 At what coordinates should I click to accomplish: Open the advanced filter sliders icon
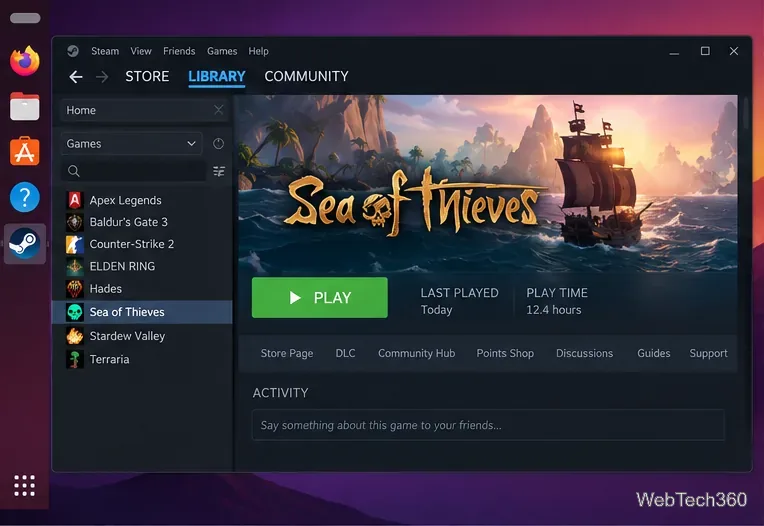[x=219, y=171]
